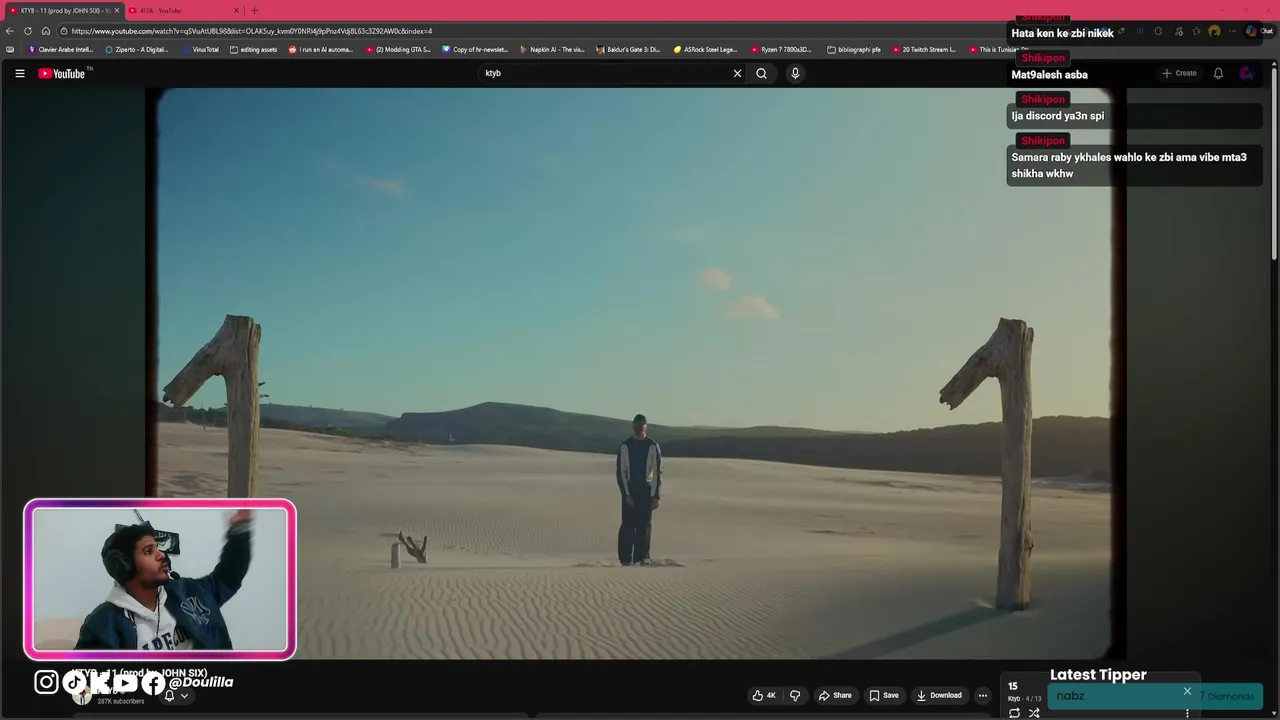Open YouTube notifications bell
This screenshot has width=1280, height=720.
coord(1218,73)
